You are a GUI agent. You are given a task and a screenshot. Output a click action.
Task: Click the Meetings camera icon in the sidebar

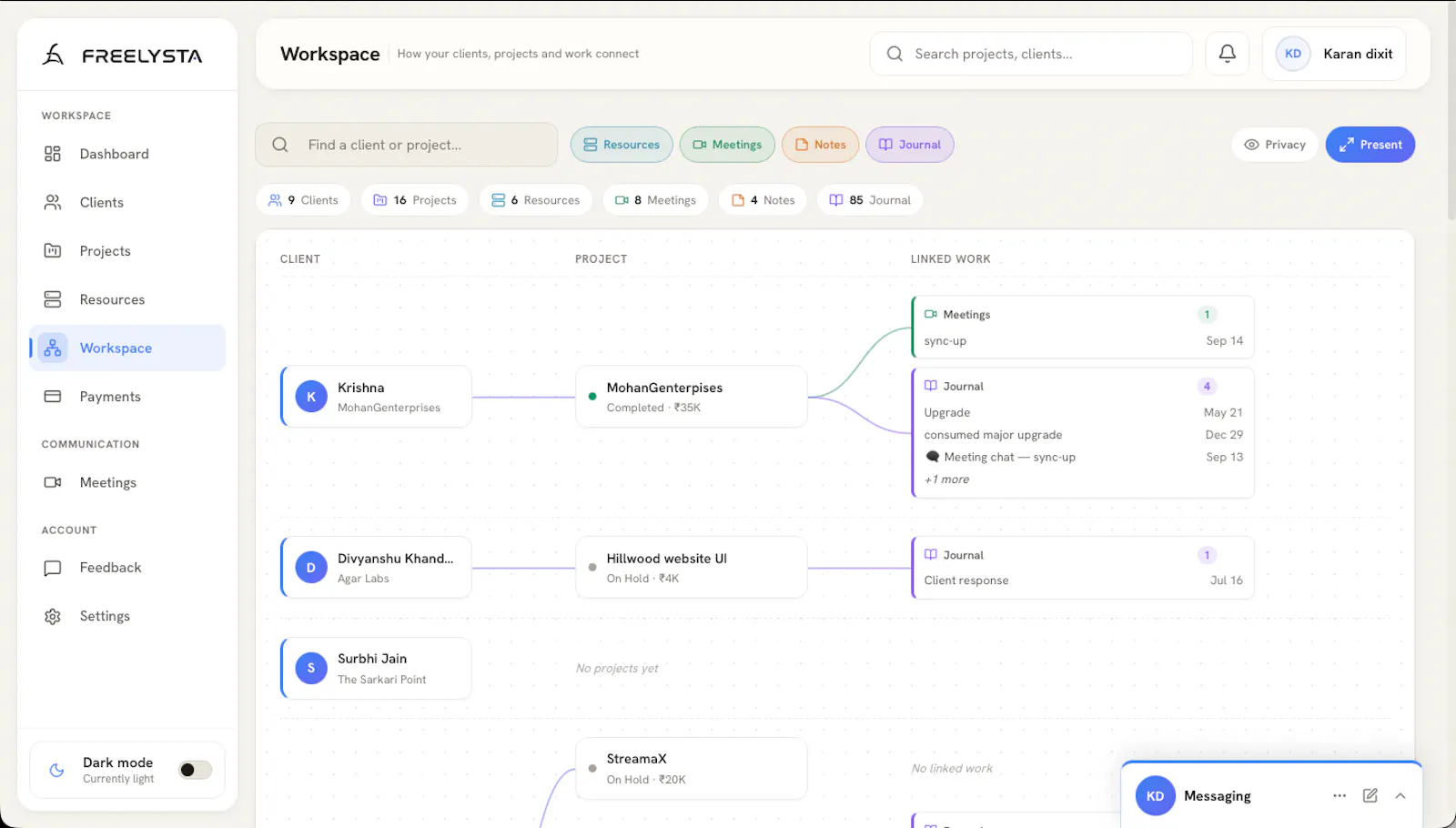(53, 482)
